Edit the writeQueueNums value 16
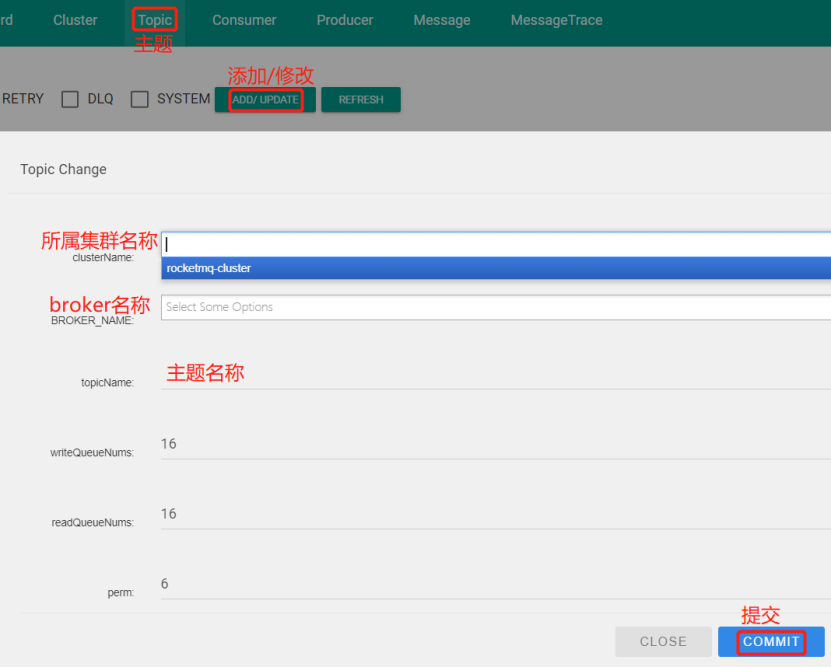The image size is (831, 668). pos(496,445)
